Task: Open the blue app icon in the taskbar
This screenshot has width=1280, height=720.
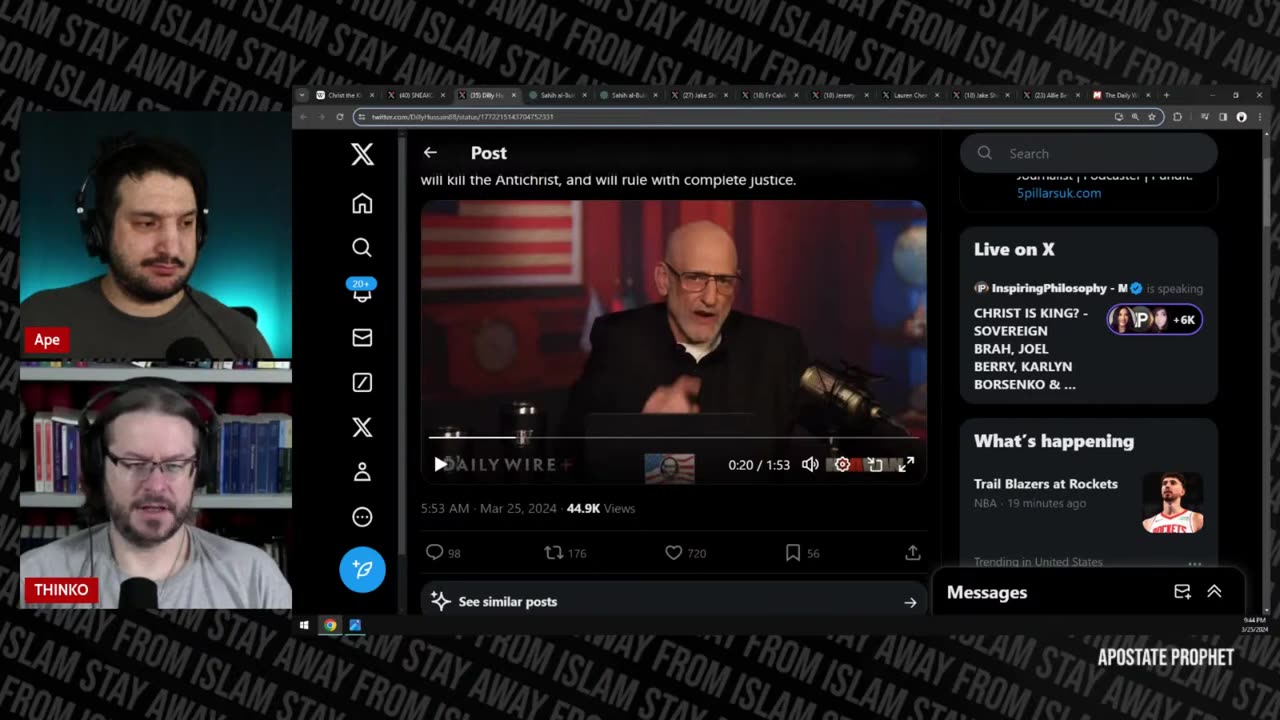Action: point(354,625)
